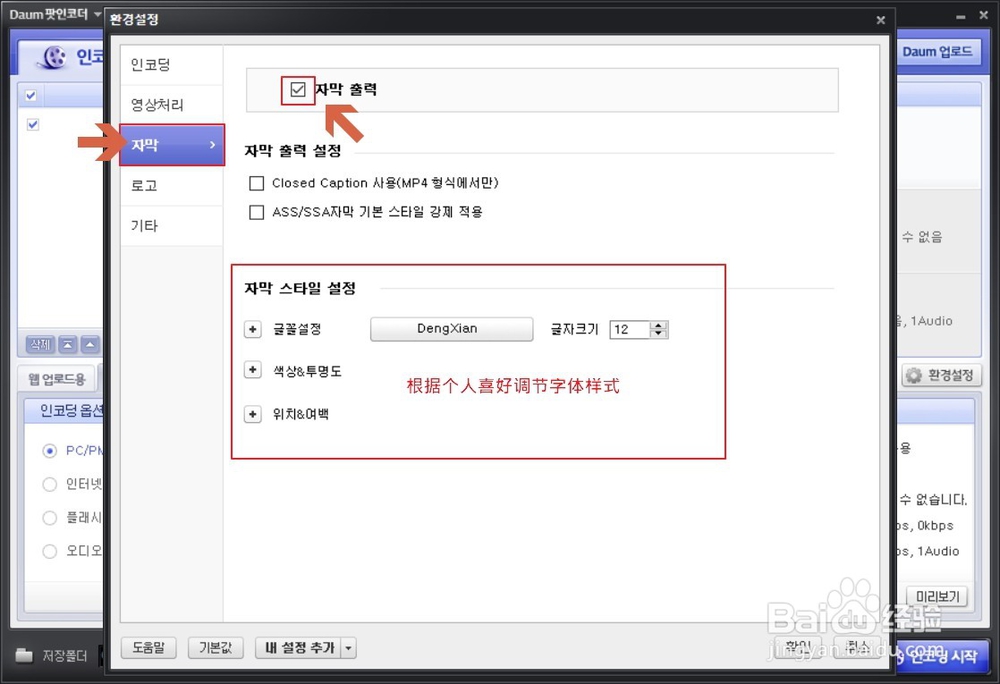Switch to the 인코딩 tab
1000x684 pixels.
[153, 63]
